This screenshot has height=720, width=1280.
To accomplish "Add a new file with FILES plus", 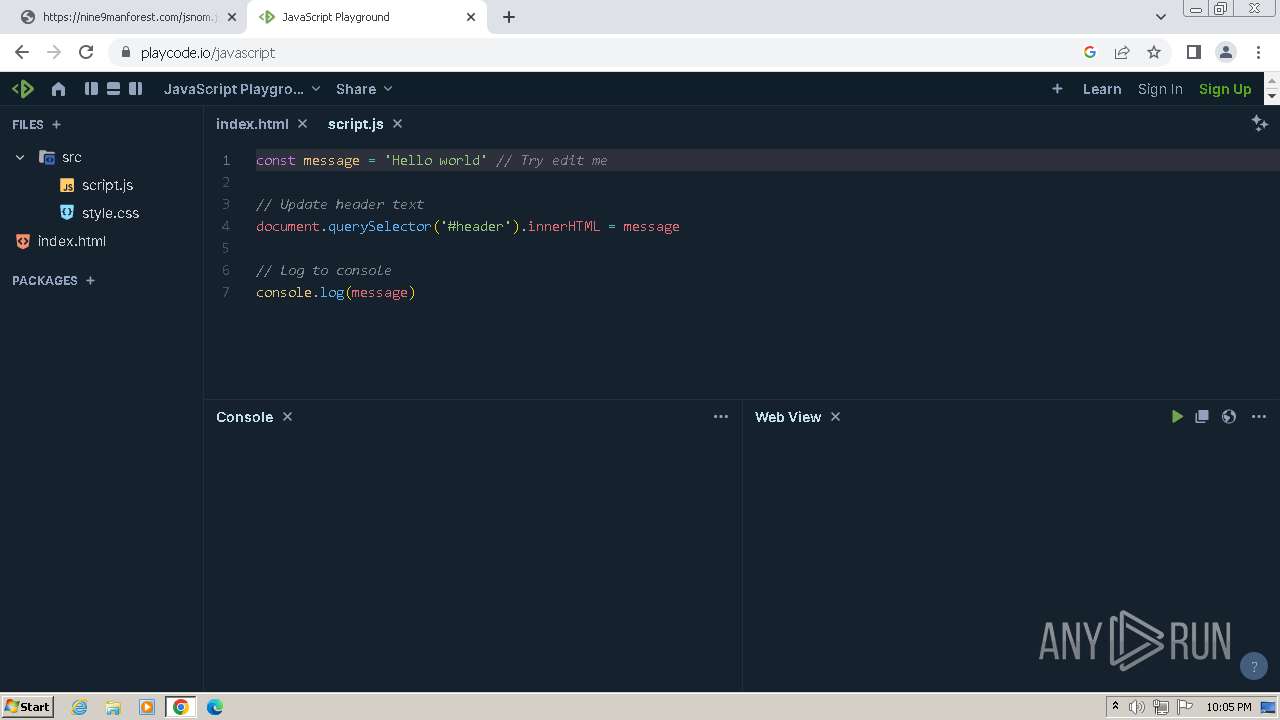I will pyautogui.click(x=56, y=125).
